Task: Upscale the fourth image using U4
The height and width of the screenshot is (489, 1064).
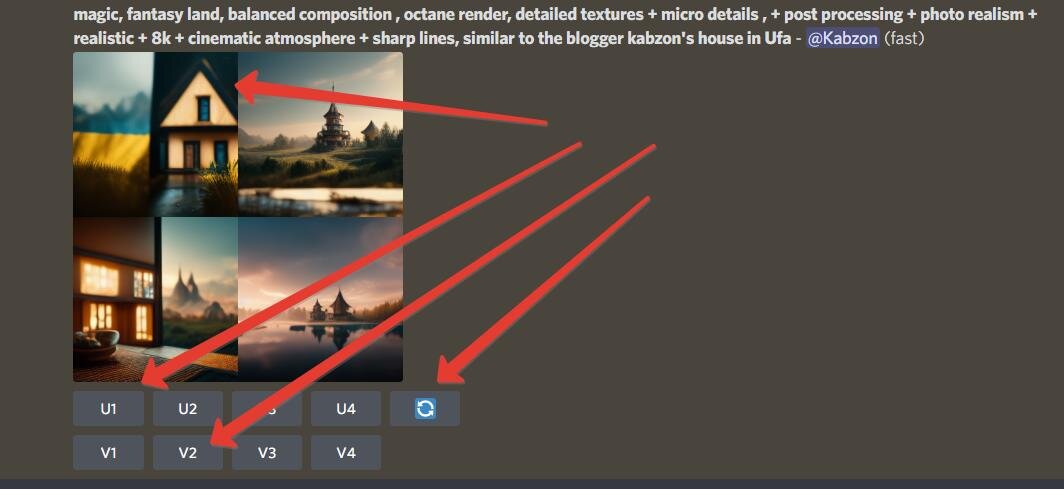Action: (x=346, y=408)
